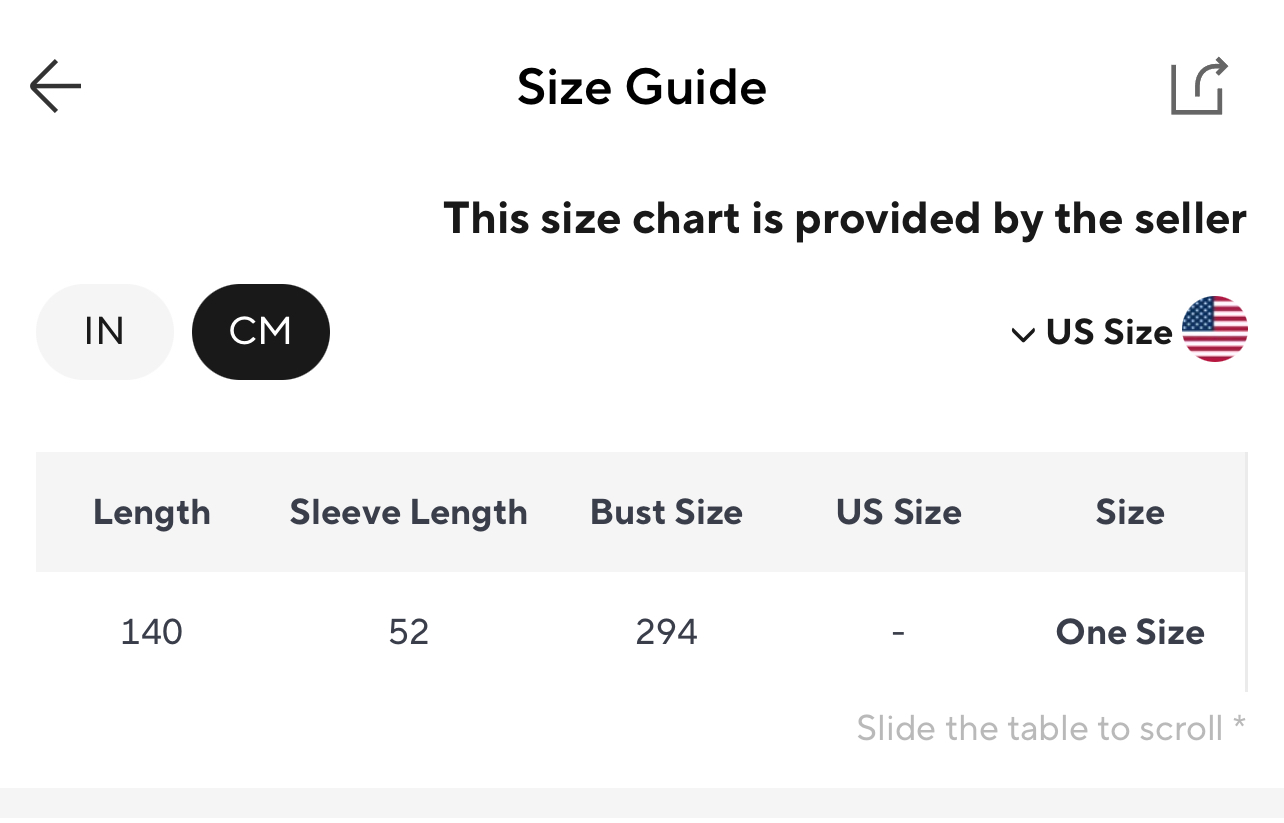The height and width of the screenshot is (823, 1284).
Task: Tap the Bust Size column header
Action: pyautogui.click(x=666, y=512)
